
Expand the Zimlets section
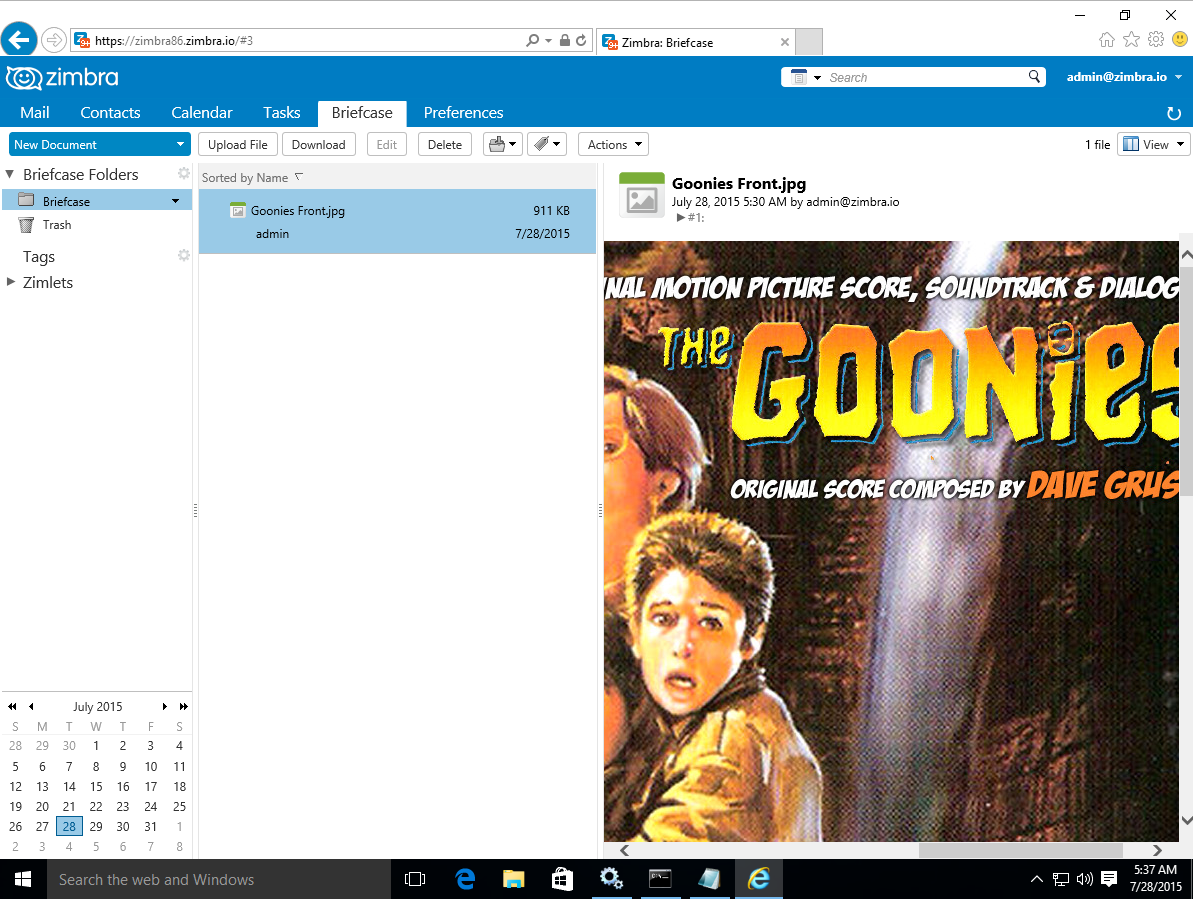[11, 281]
